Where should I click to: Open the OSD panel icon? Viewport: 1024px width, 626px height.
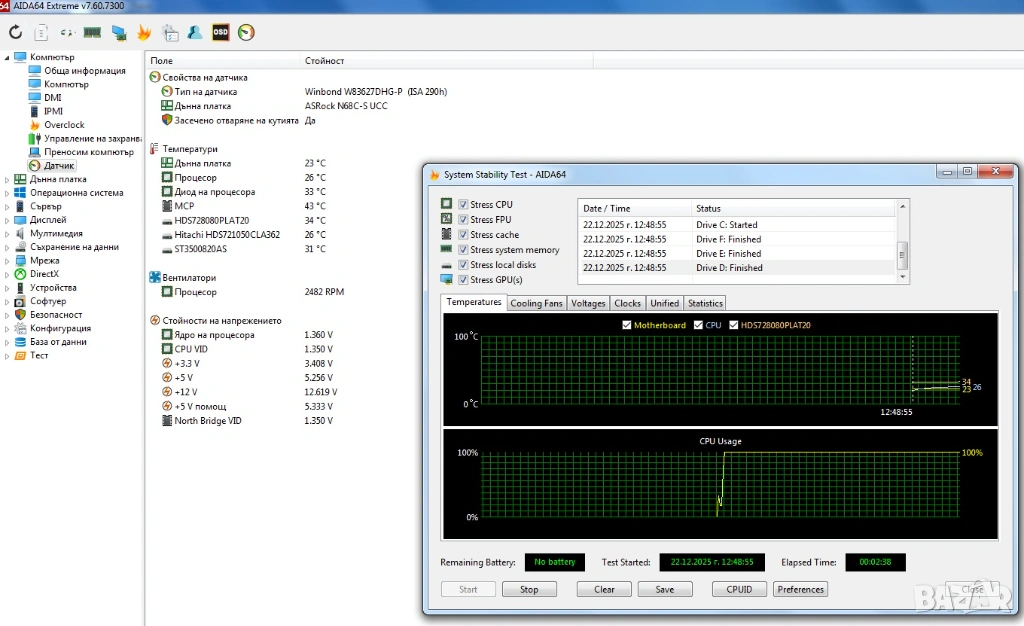click(220, 32)
